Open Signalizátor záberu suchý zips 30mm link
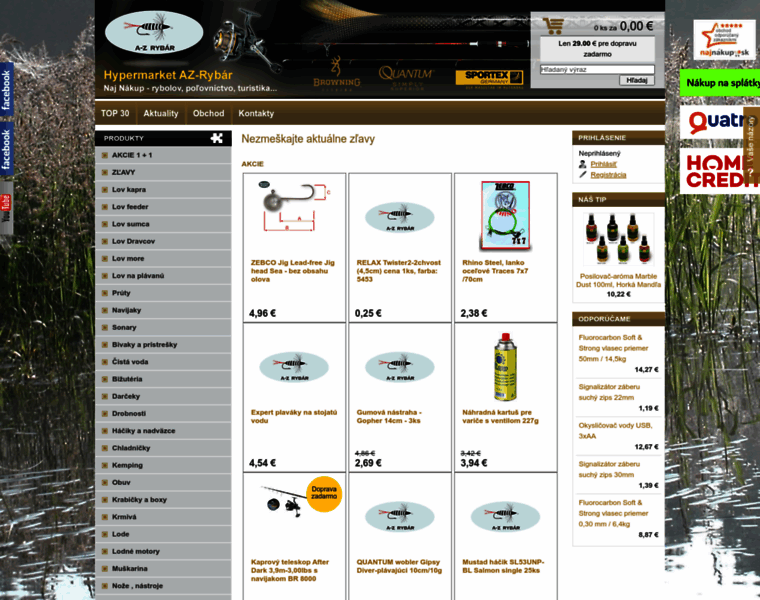The image size is (760, 600). 609,469
